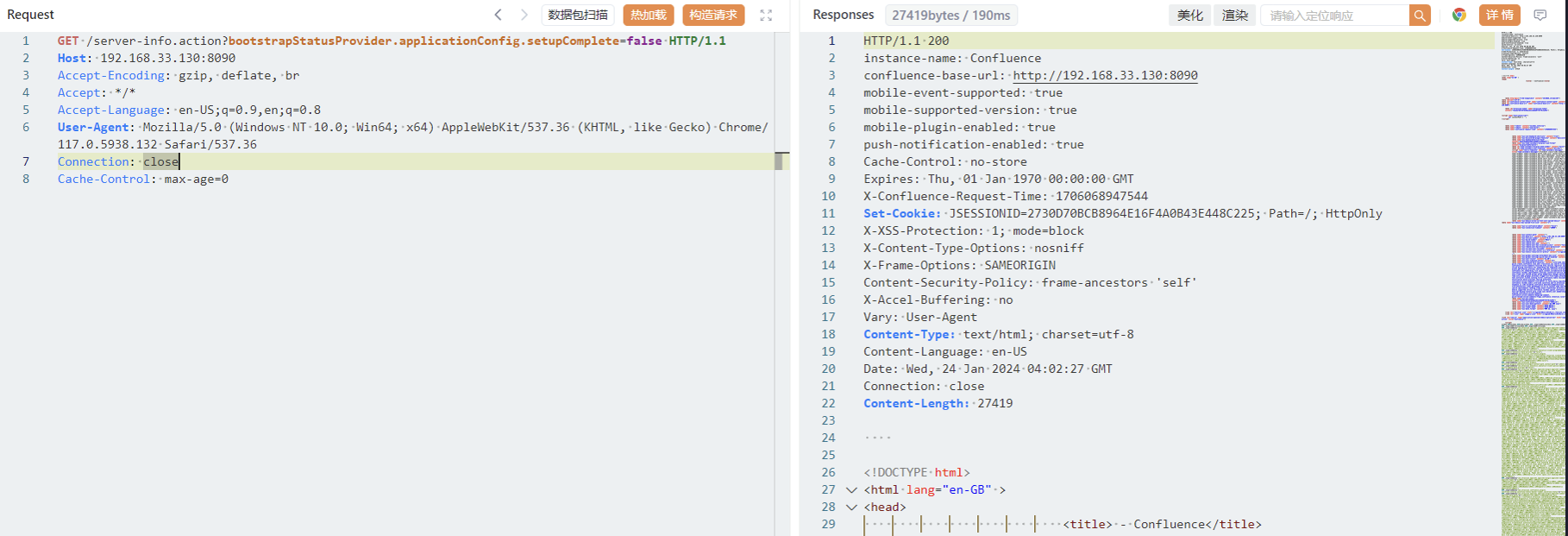
Task: Click the User-Agent header in the request
Action: 413,136
